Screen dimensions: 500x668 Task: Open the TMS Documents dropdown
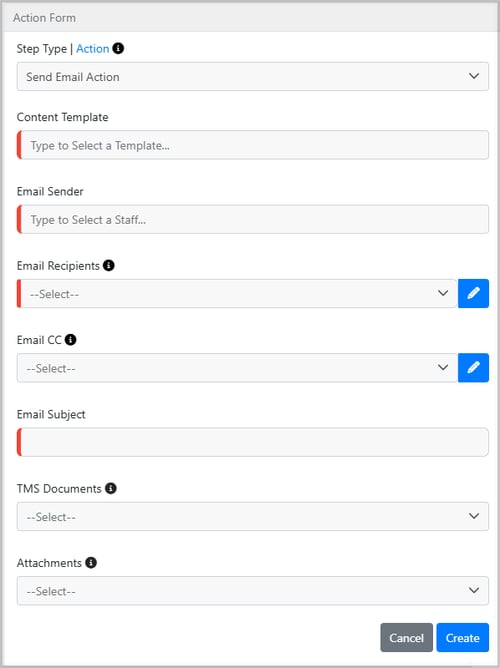click(x=253, y=516)
